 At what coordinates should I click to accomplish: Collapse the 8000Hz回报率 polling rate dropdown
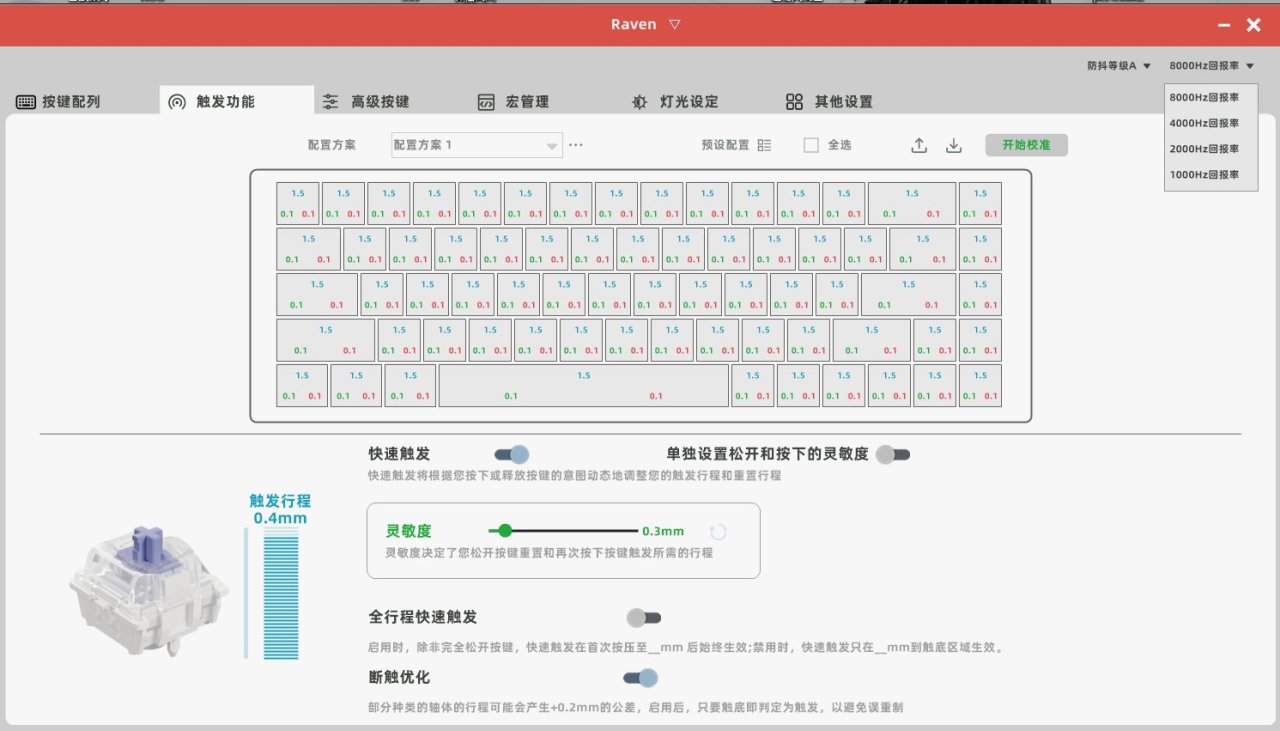pyautogui.click(x=1211, y=66)
